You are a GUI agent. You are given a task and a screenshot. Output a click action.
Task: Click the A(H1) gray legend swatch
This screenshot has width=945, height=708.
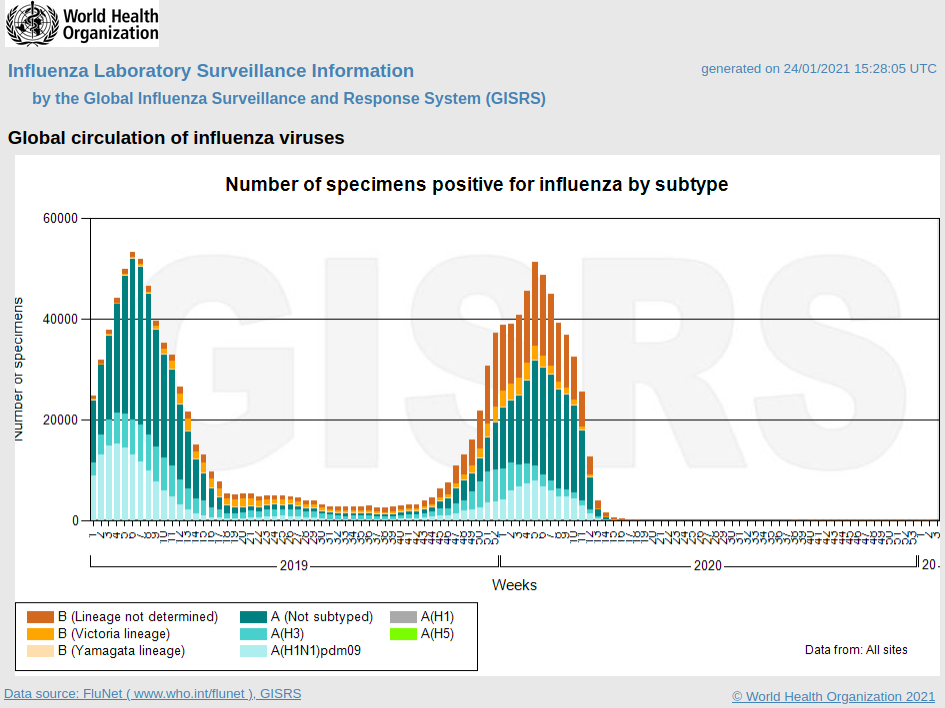click(x=403, y=617)
